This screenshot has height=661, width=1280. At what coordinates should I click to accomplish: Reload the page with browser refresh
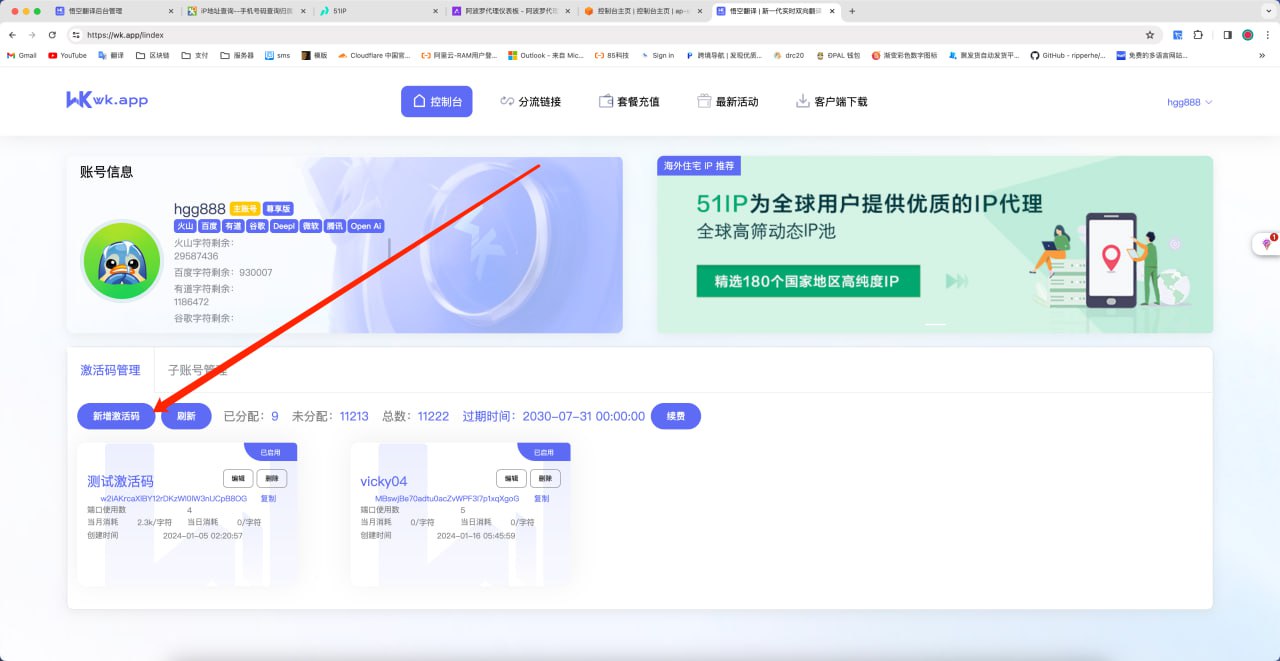52,34
